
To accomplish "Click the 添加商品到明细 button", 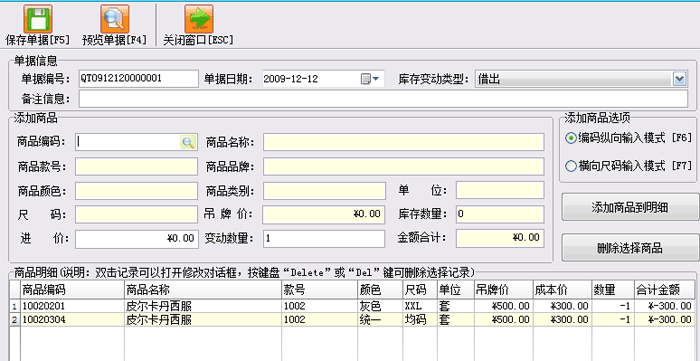I will point(629,207).
